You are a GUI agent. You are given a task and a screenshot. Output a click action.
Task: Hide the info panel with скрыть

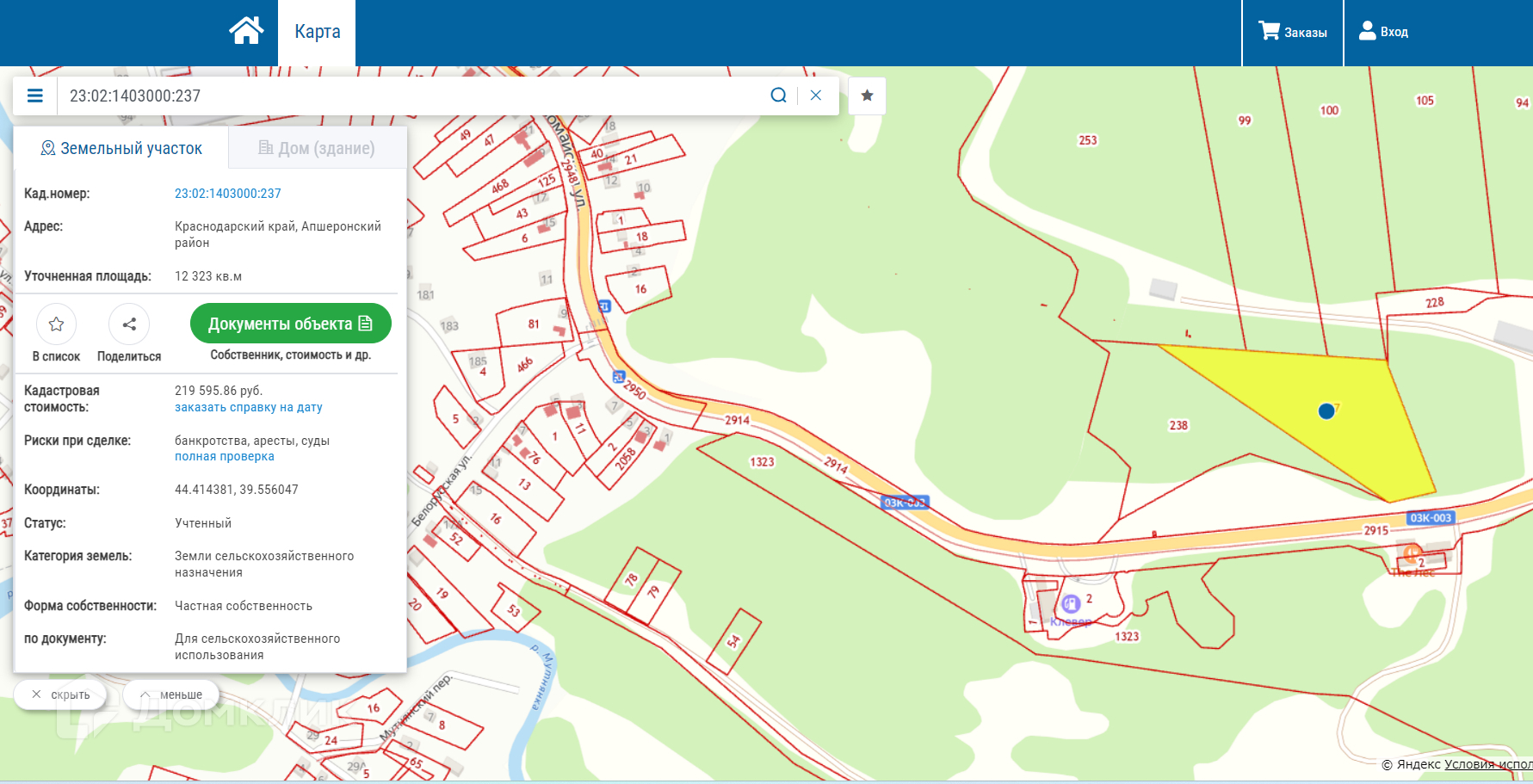click(x=60, y=694)
